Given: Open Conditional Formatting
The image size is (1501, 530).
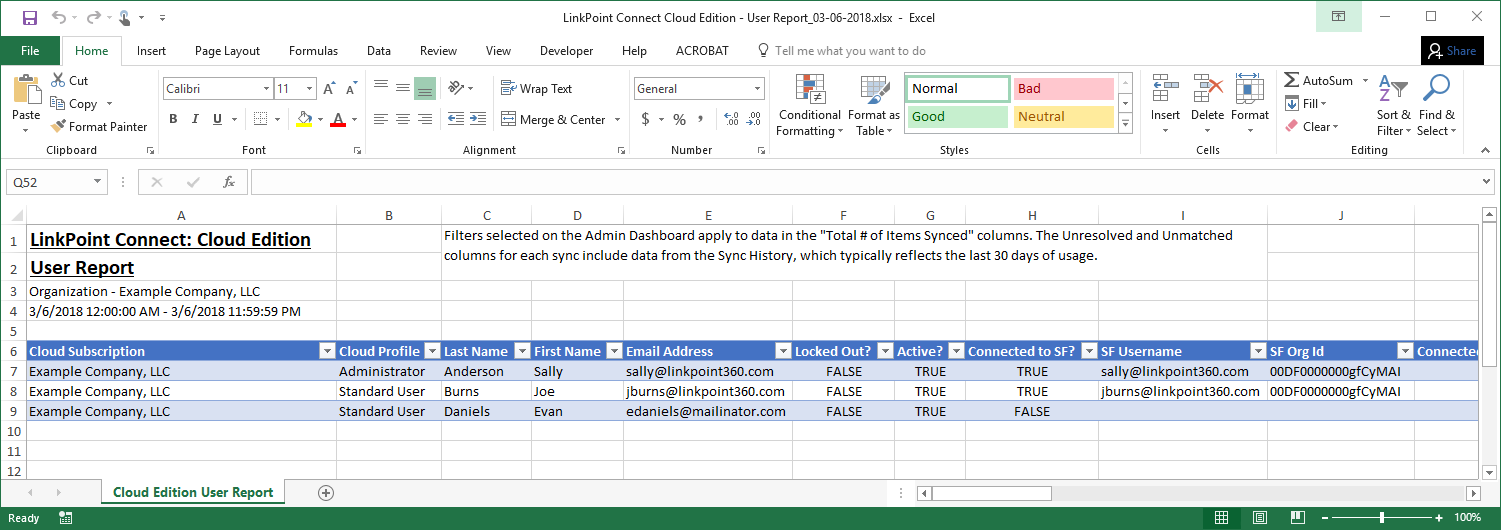Looking at the screenshot, I should point(810,105).
